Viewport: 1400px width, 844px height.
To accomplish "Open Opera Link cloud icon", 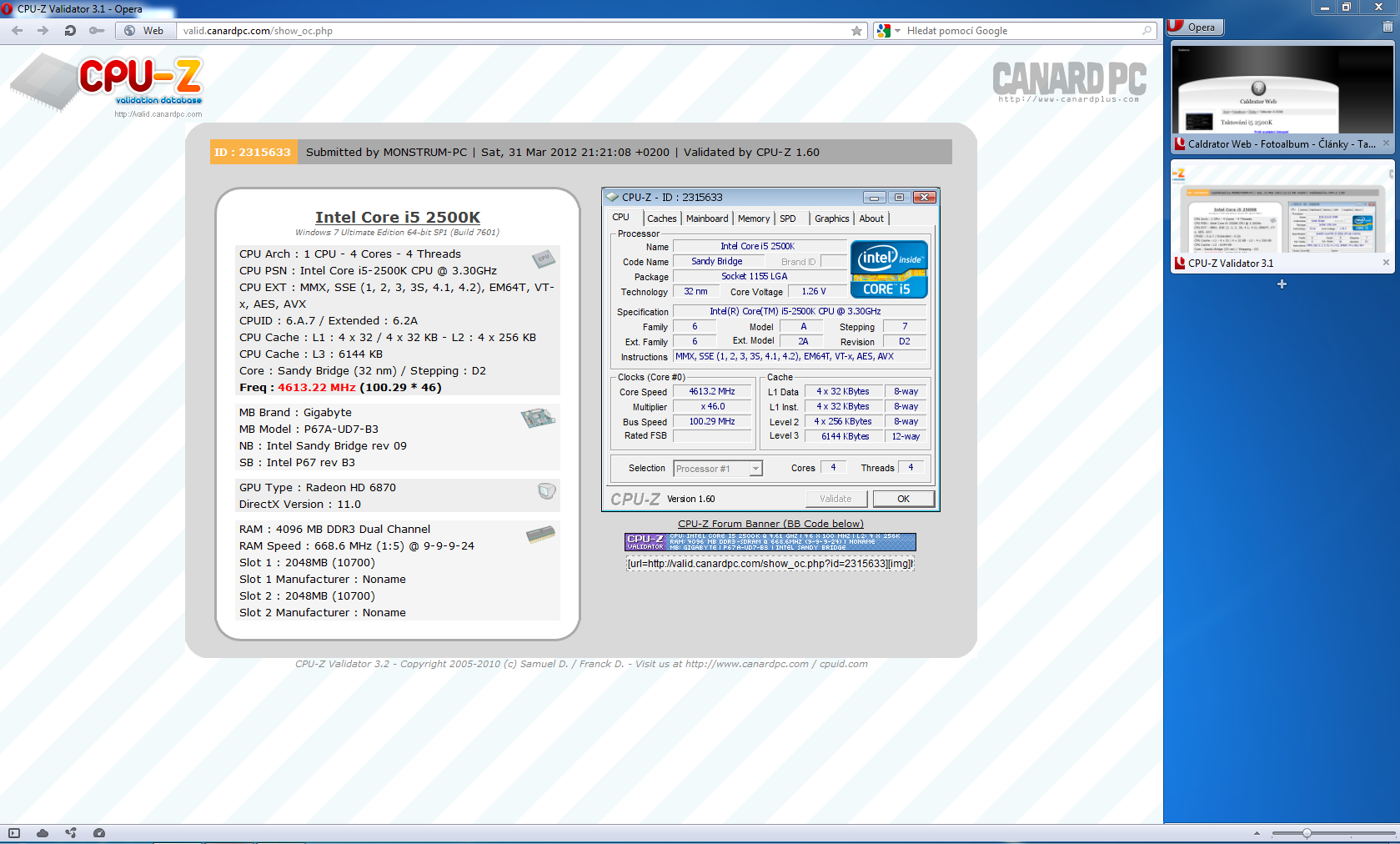I will click(x=43, y=833).
